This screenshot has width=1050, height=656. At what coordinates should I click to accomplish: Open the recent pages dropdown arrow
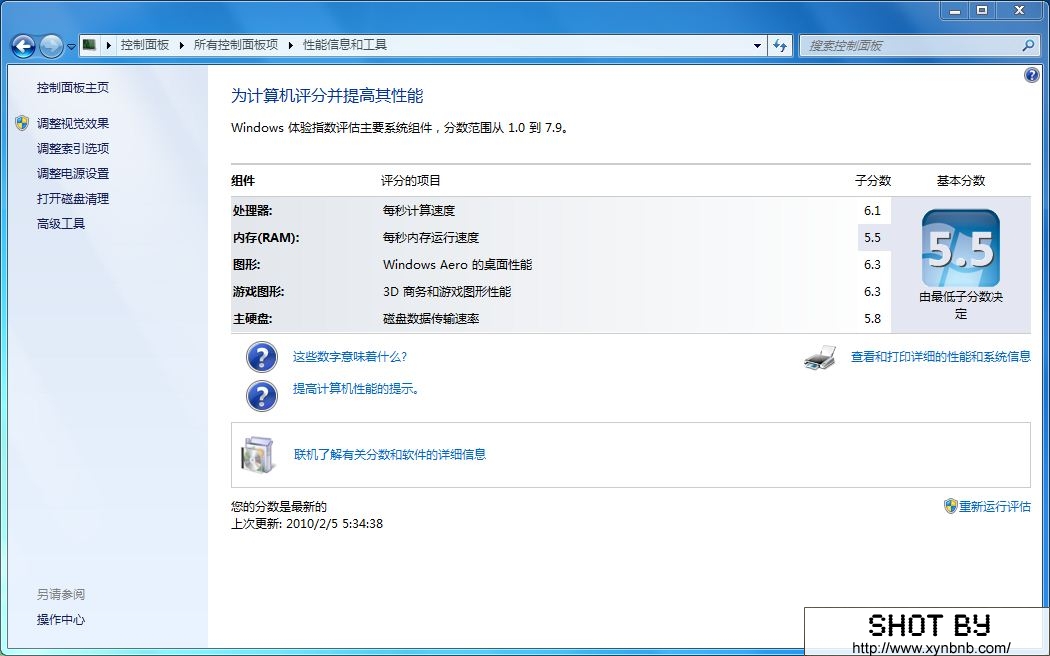pos(71,47)
